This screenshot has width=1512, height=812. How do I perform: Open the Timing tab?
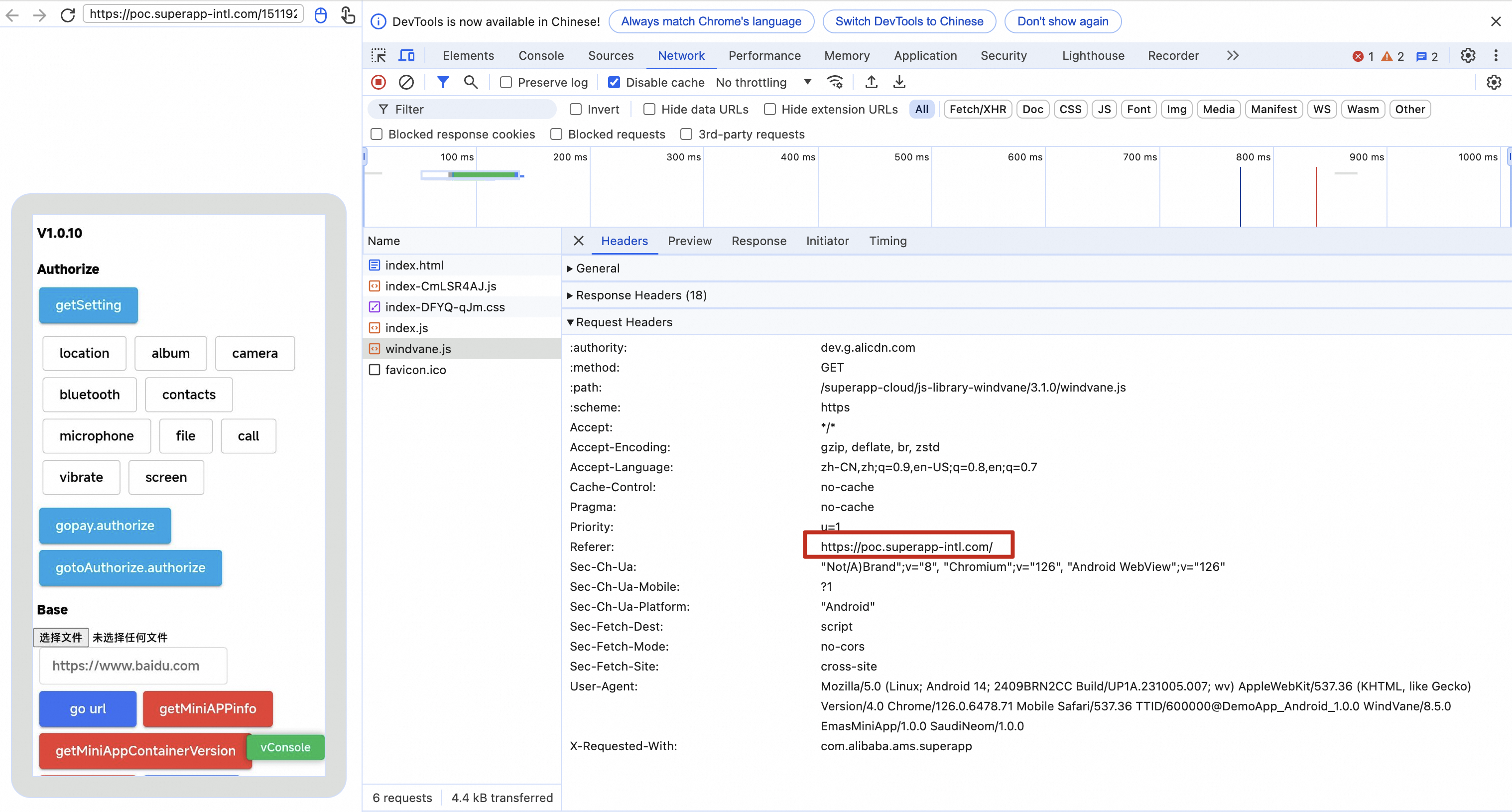[x=887, y=241]
